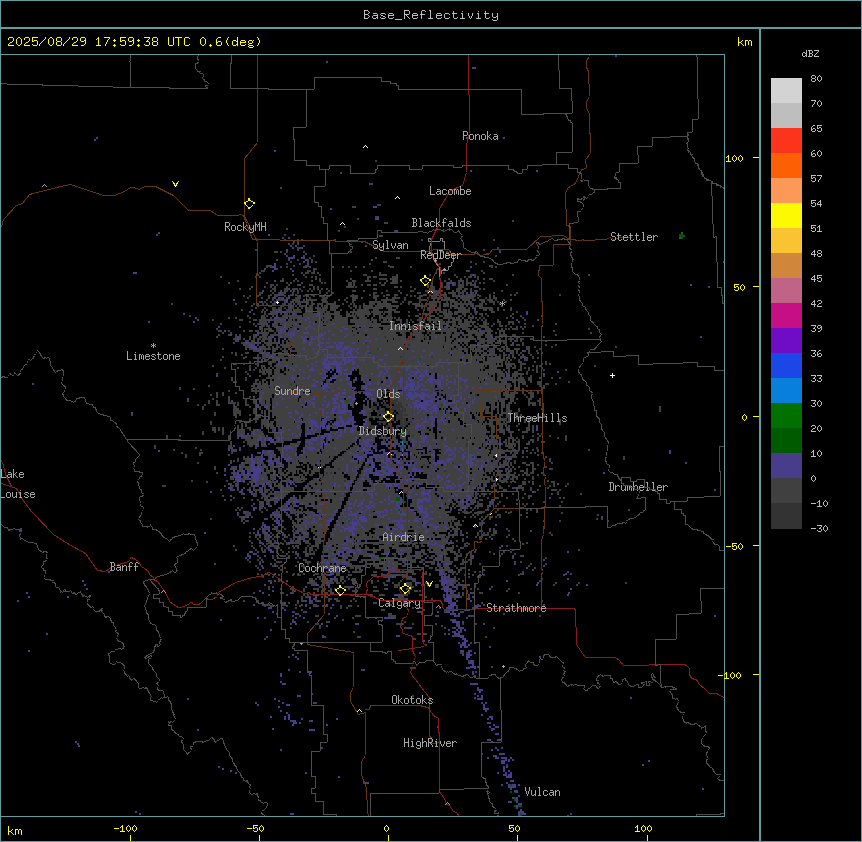The width and height of the screenshot is (862, 842).
Task: Select the white plus marker north of Drumheller
Action: pos(612,375)
